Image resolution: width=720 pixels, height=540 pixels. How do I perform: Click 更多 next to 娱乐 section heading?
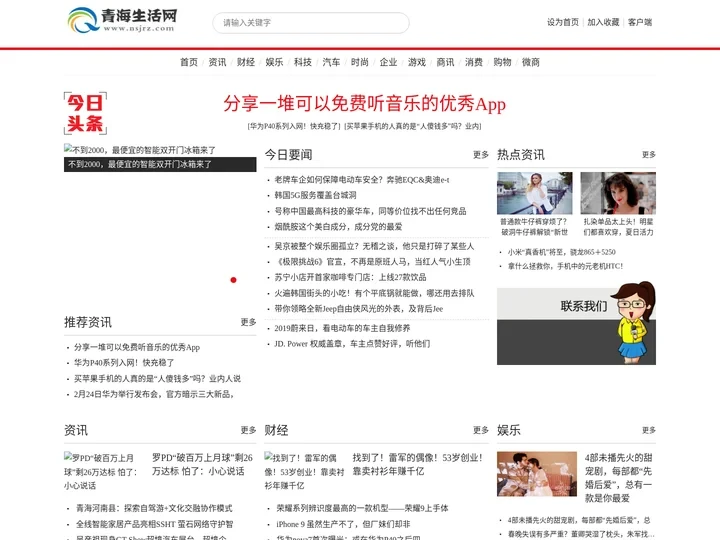[648, 430]
